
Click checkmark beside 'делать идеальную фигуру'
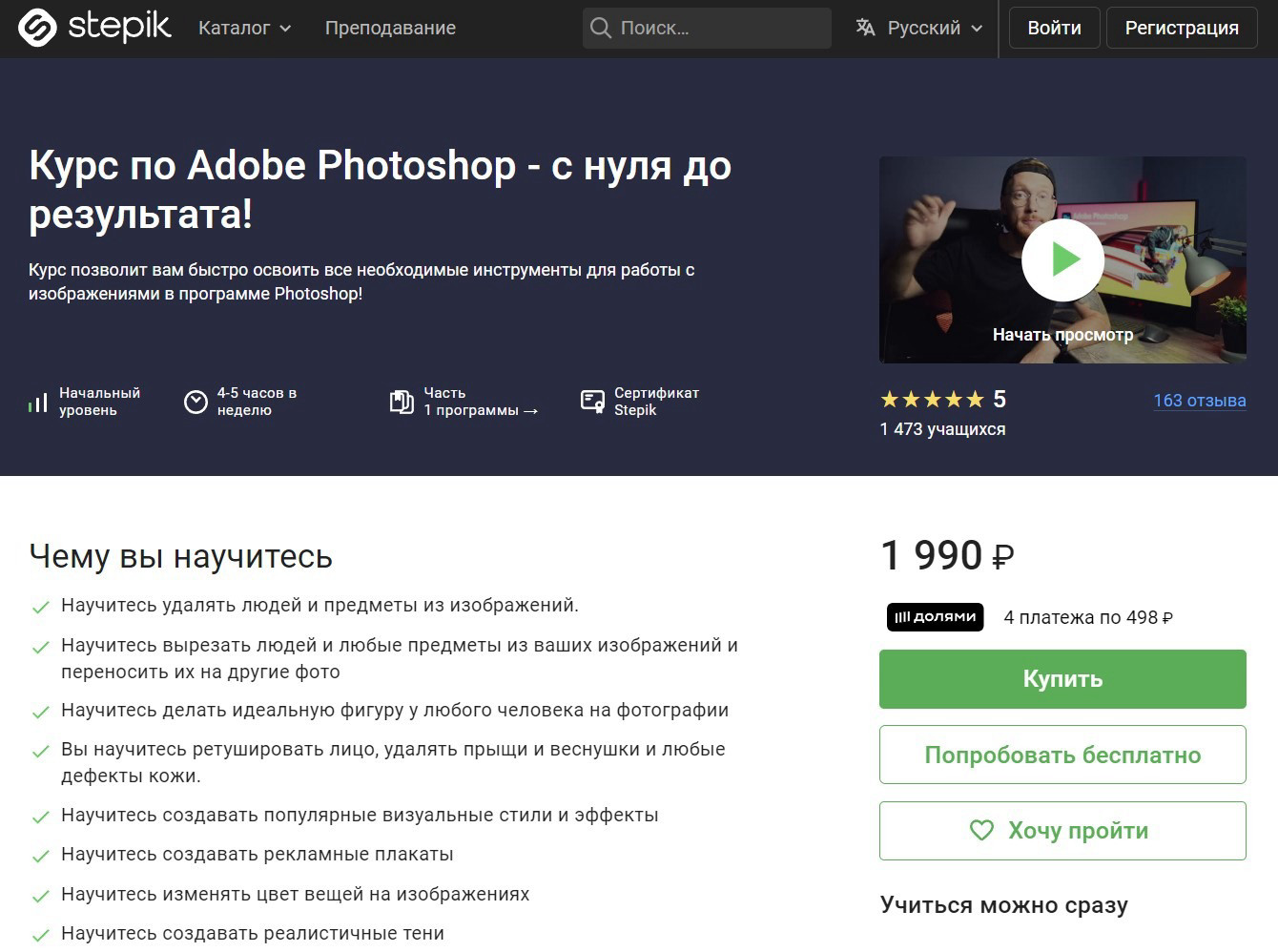click(x=41, y=712)
